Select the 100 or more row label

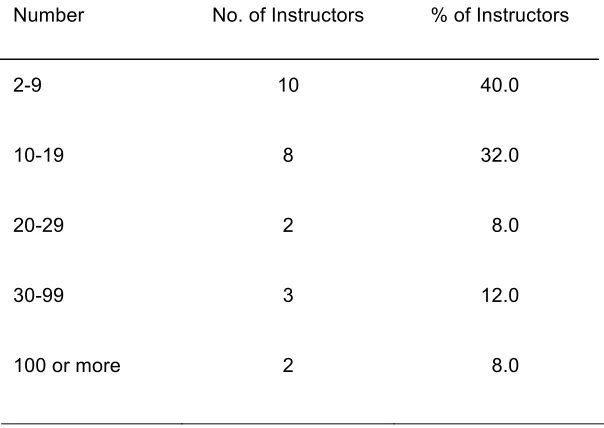(67, 365)
